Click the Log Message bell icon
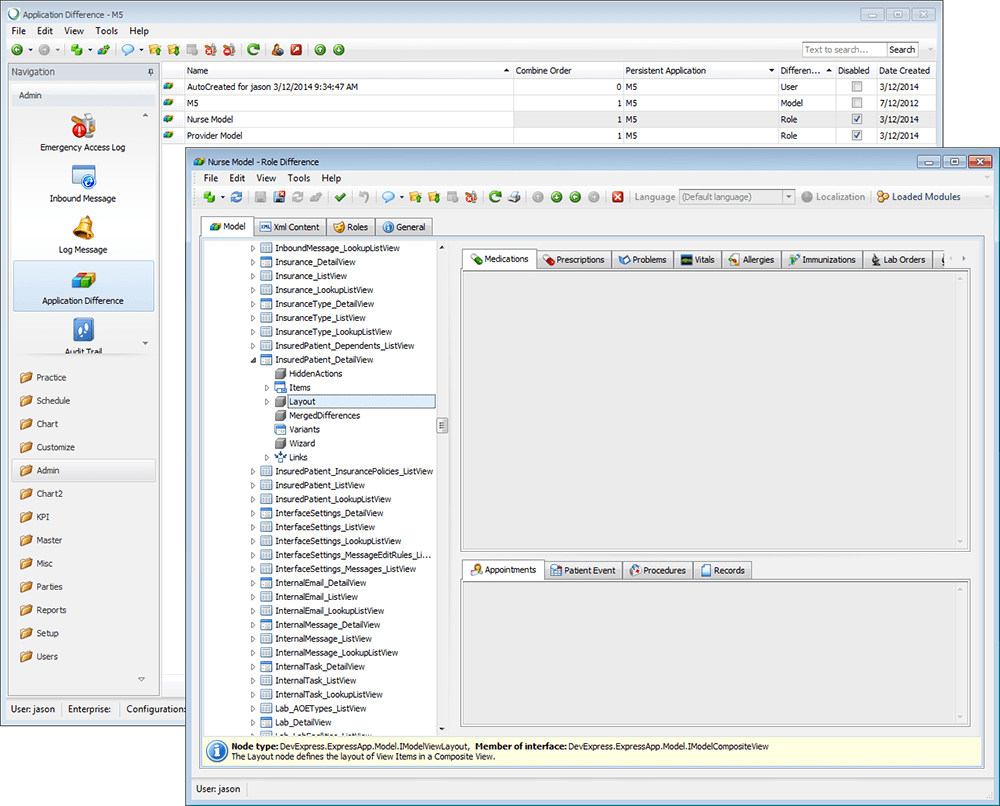 click(83, 228)
